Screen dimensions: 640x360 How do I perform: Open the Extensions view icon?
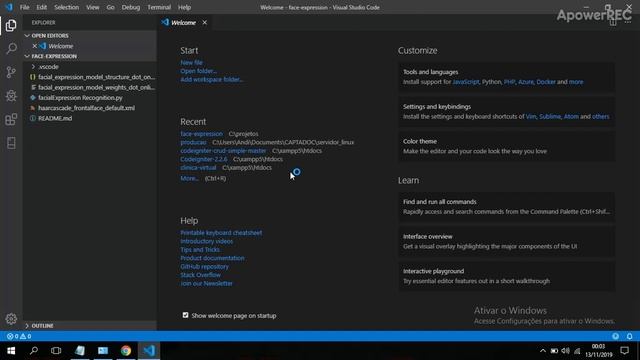pos(11,119)
